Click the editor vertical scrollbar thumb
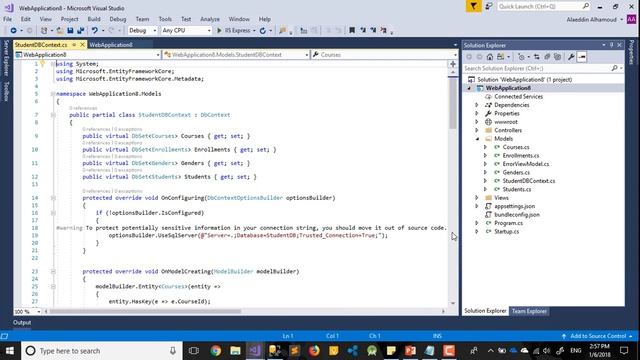This screenshot has height=360, width=640. (x=453, y=103)
